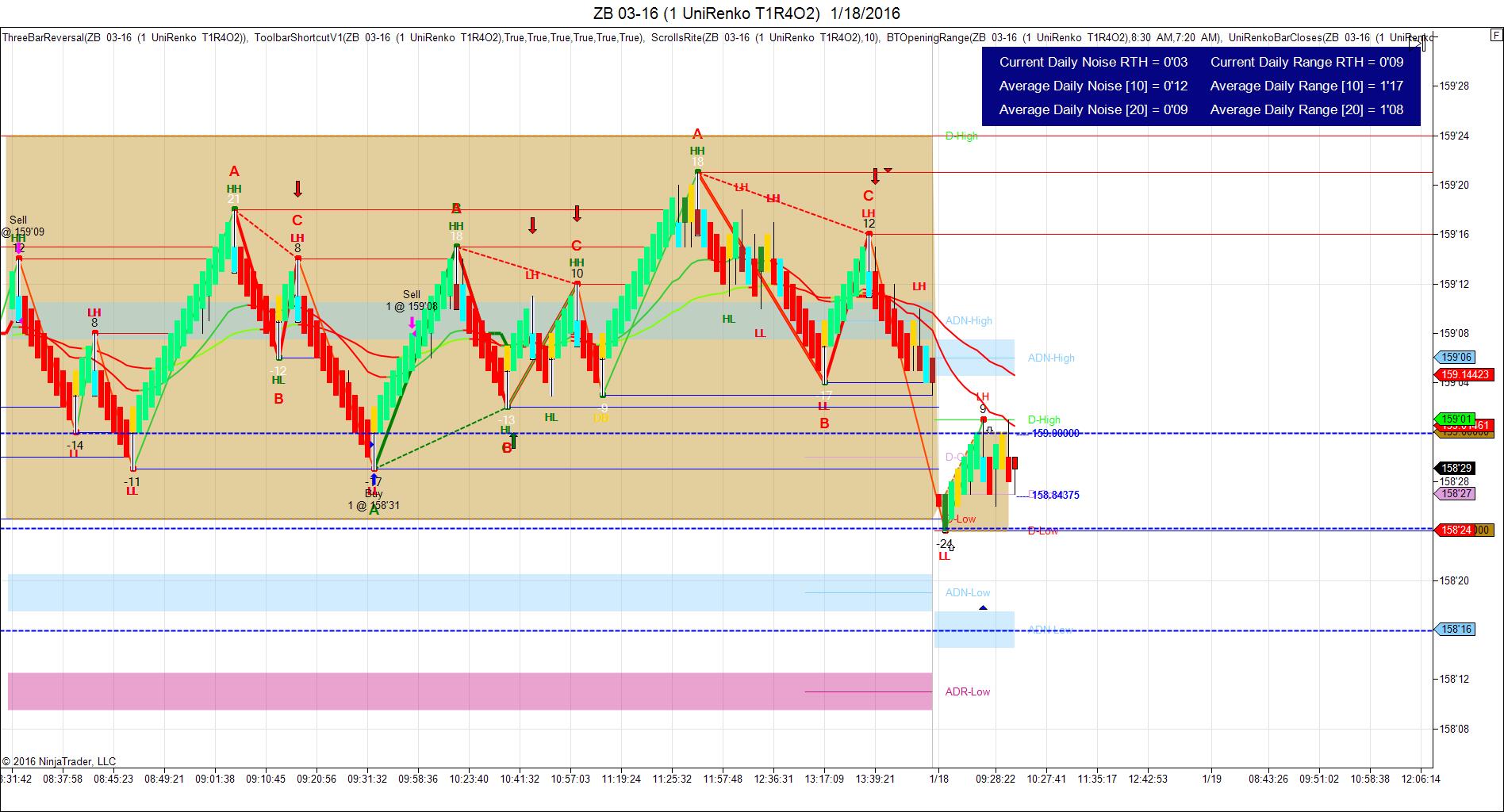Image resolution: width=1504 pixels, height=812 pixels.
Task: Click the pink ADR-Low shaded band
Action: click(470, 691)
